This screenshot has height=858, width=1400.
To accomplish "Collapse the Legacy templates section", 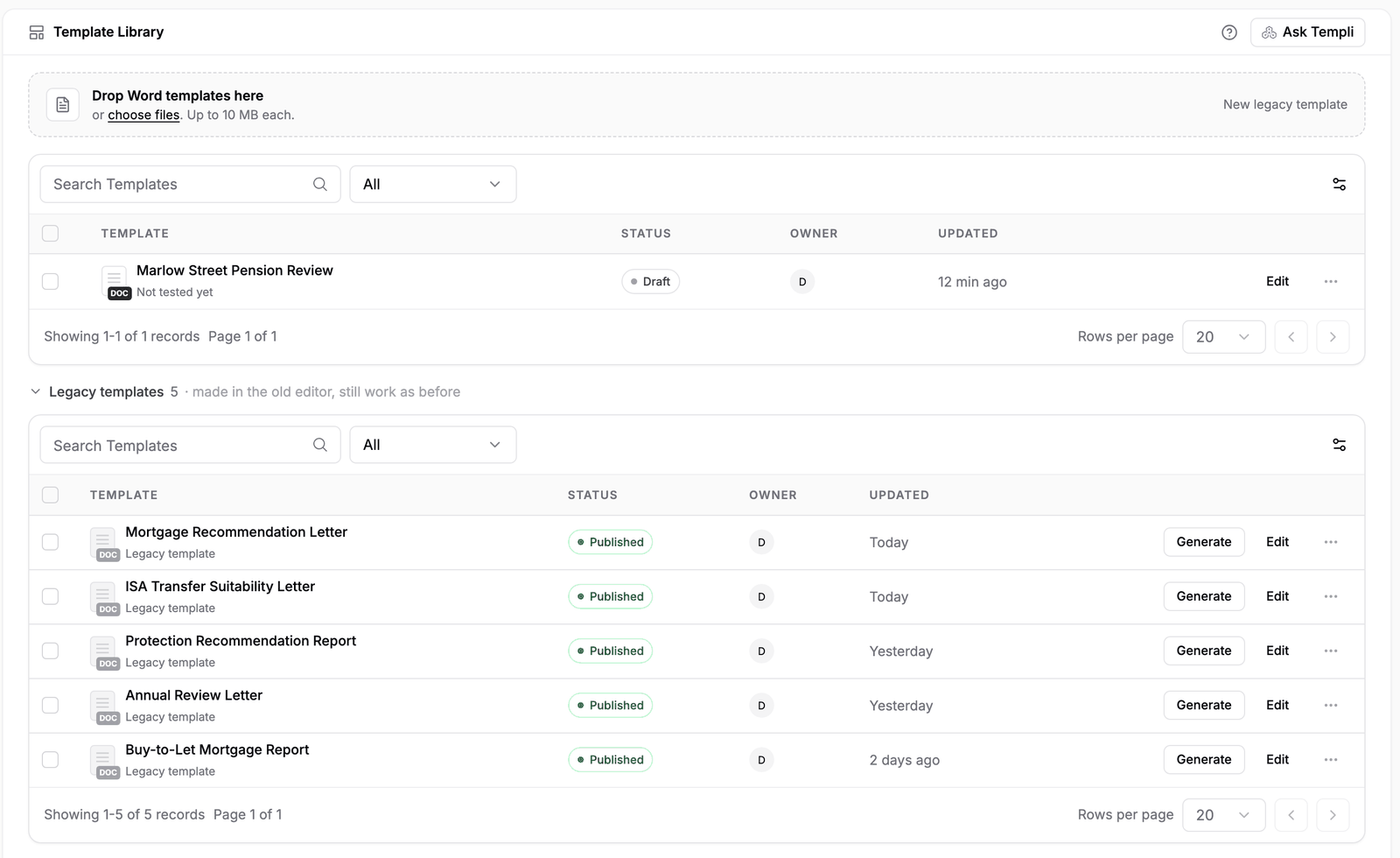I will [36, 391].
